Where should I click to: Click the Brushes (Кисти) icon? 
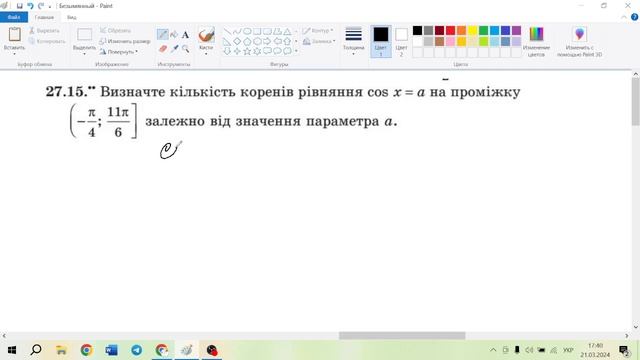[206, 35]
